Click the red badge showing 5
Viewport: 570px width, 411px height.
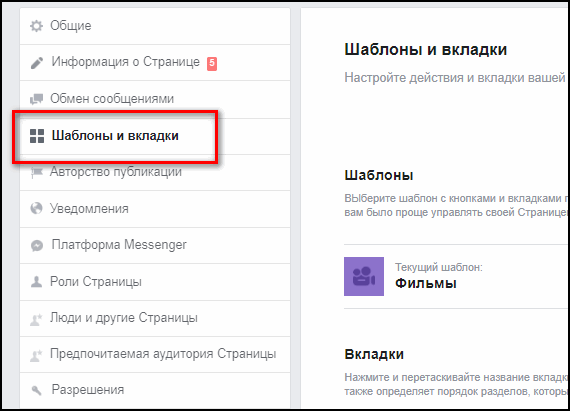pos(212,64)
